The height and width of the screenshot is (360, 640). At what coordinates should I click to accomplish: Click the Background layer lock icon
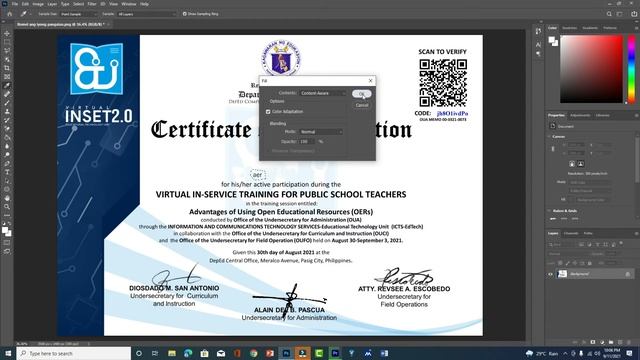(x=628, y=274)
